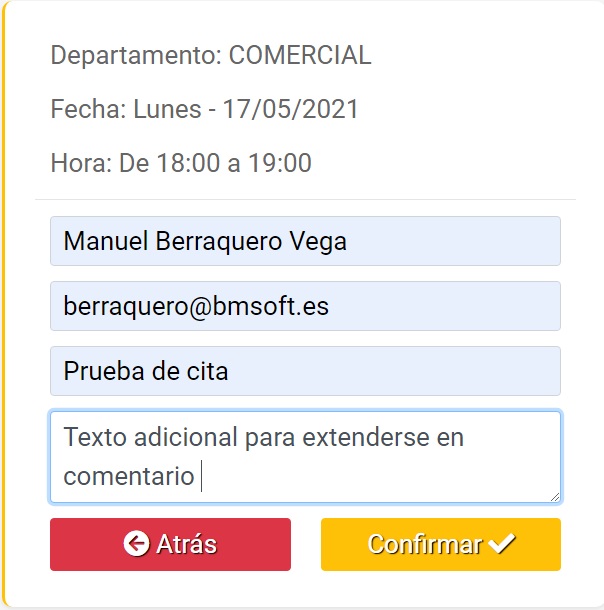604x610 pixels.
Task: Click the word comentario in the textarea
Action: tap(128, 476)
